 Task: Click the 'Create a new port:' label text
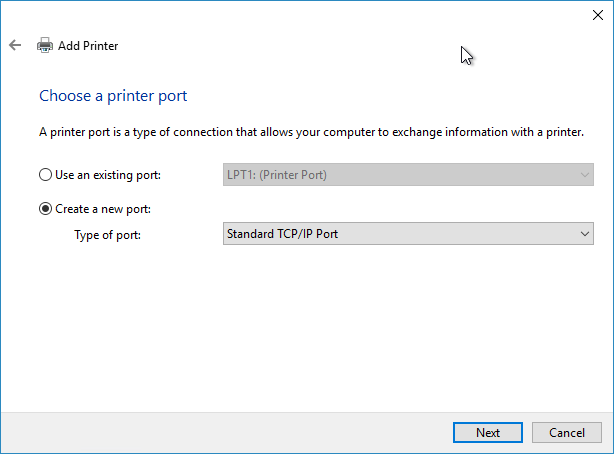point(103,209)
